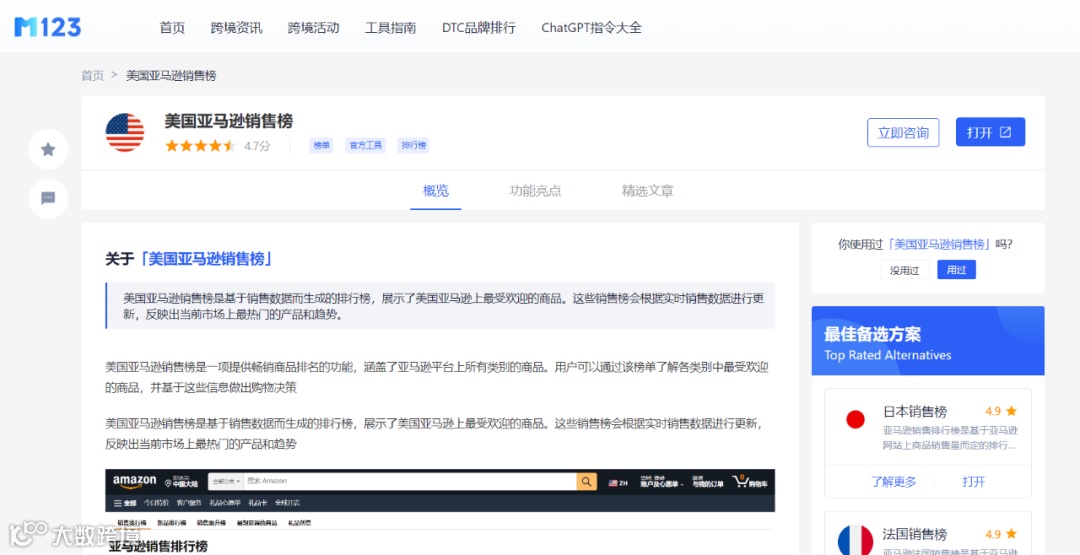The image size is (1080, 555).
Task: Click the Top Rated Alternatives subtitle
Action: [888, 355]
